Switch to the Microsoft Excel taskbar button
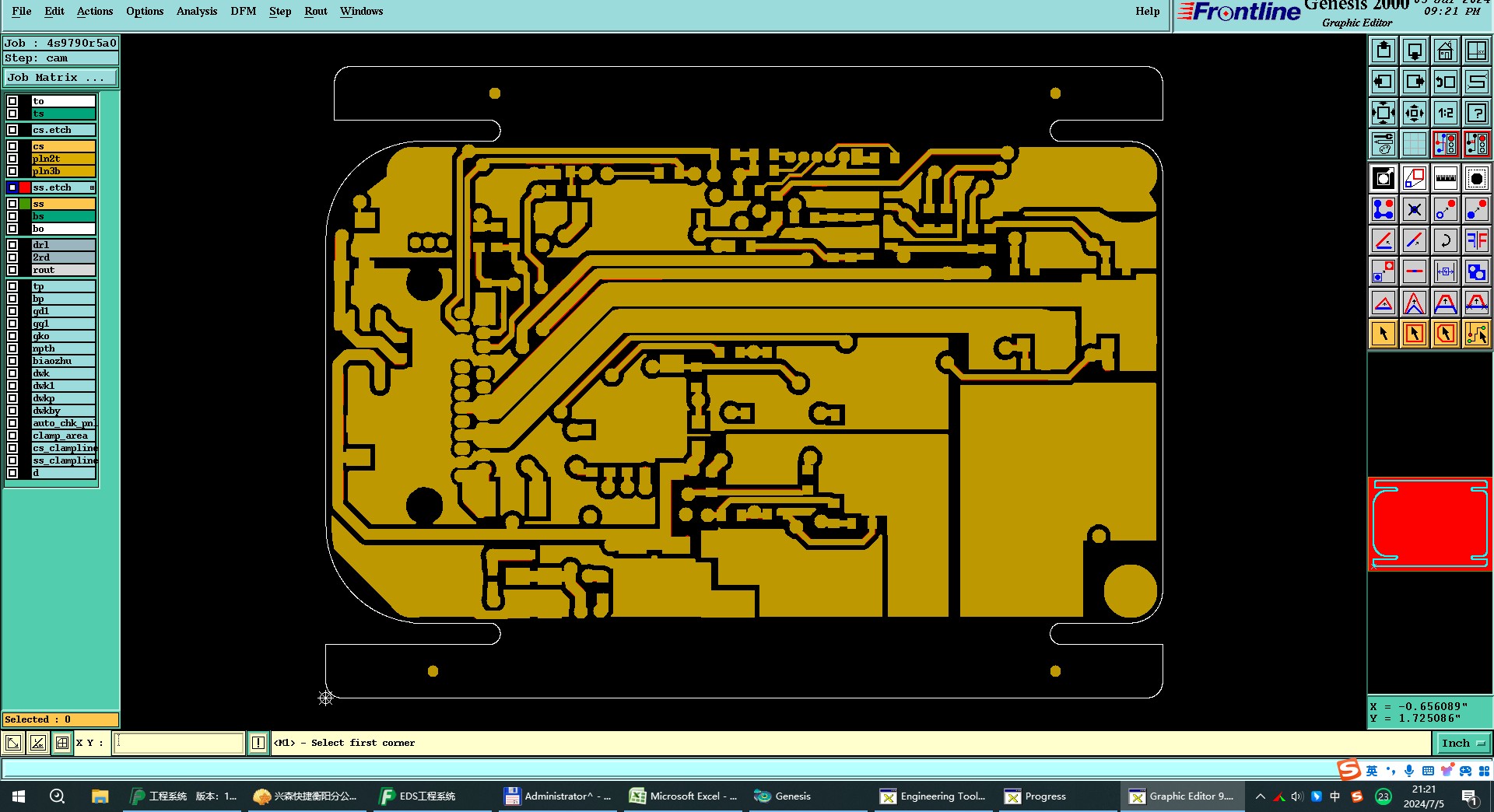The image size is (1494, 812). 683,796
